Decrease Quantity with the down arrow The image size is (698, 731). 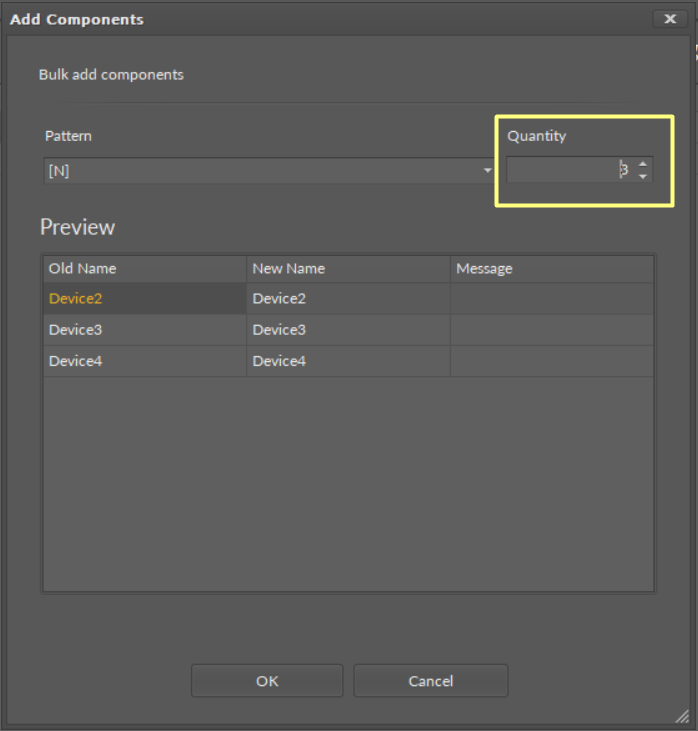(x=643, y=176)
